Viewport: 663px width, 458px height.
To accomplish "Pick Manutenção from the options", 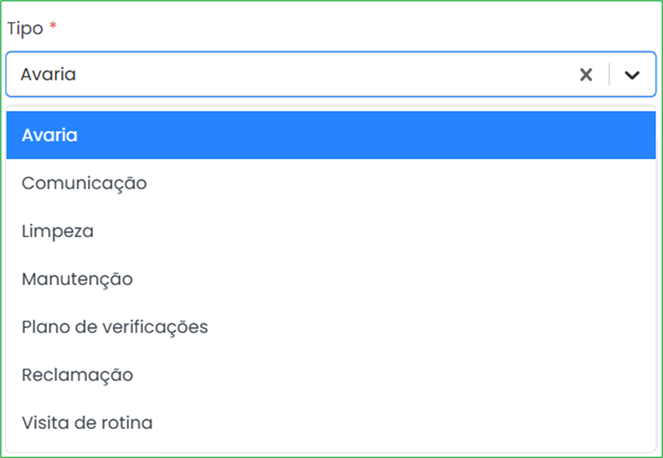I will [x=77, y=279].
